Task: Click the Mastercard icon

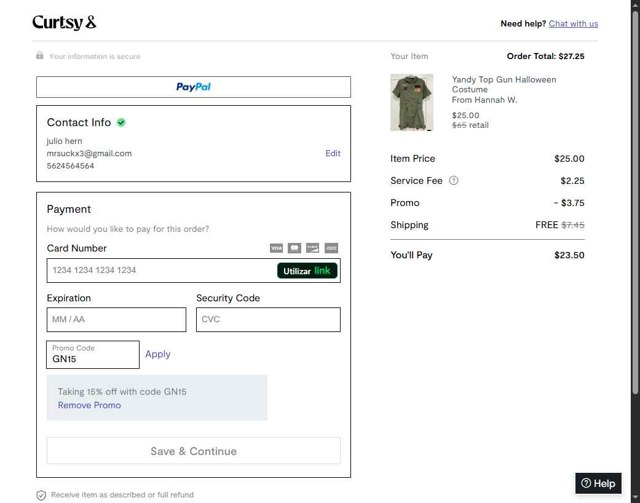Action: tap(294, 248)
